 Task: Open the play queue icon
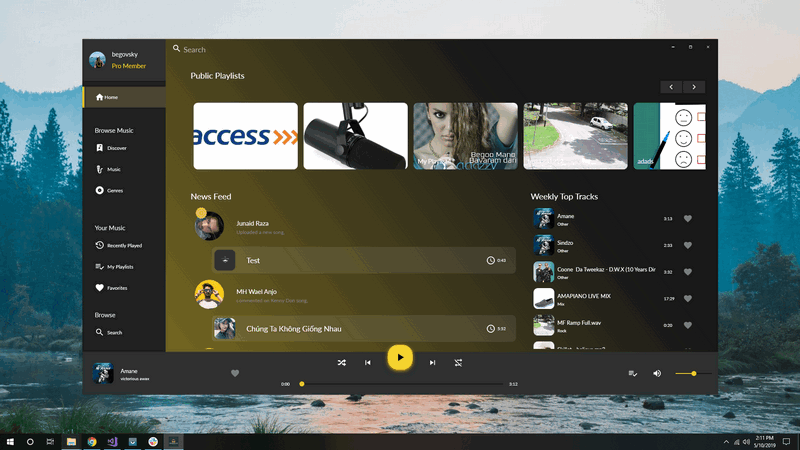click(x=633, y=373)
